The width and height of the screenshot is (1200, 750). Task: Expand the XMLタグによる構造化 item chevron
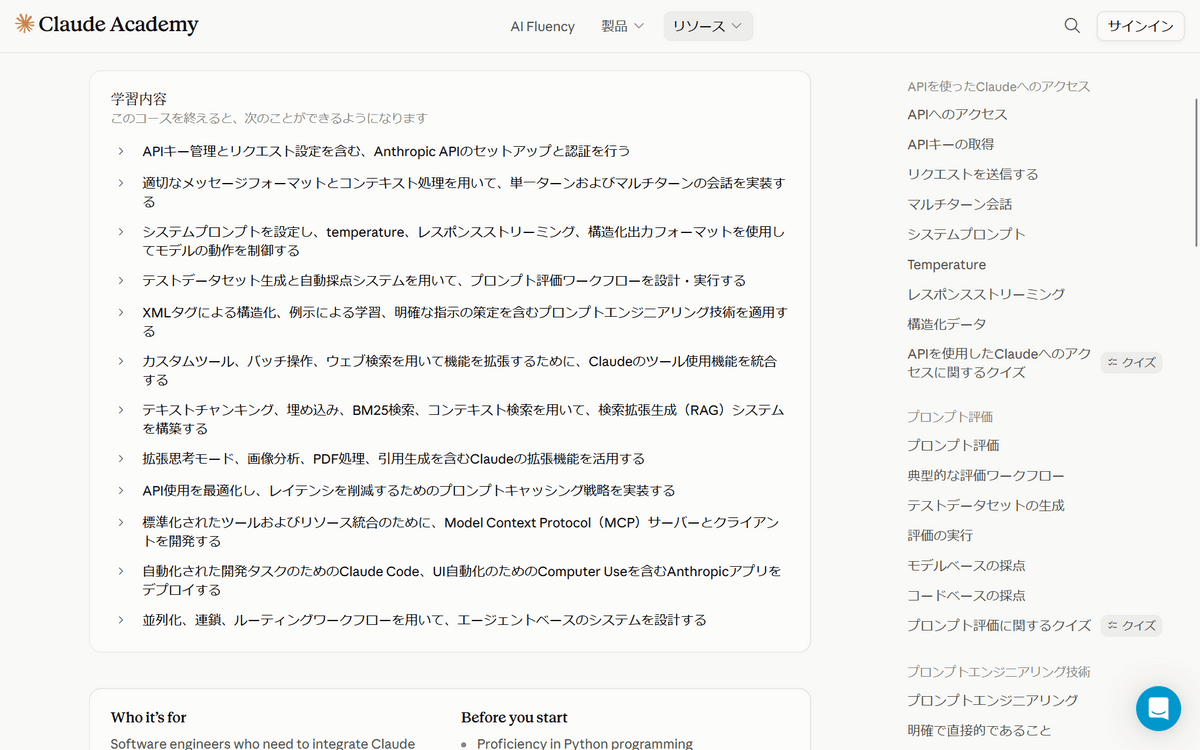120,312
